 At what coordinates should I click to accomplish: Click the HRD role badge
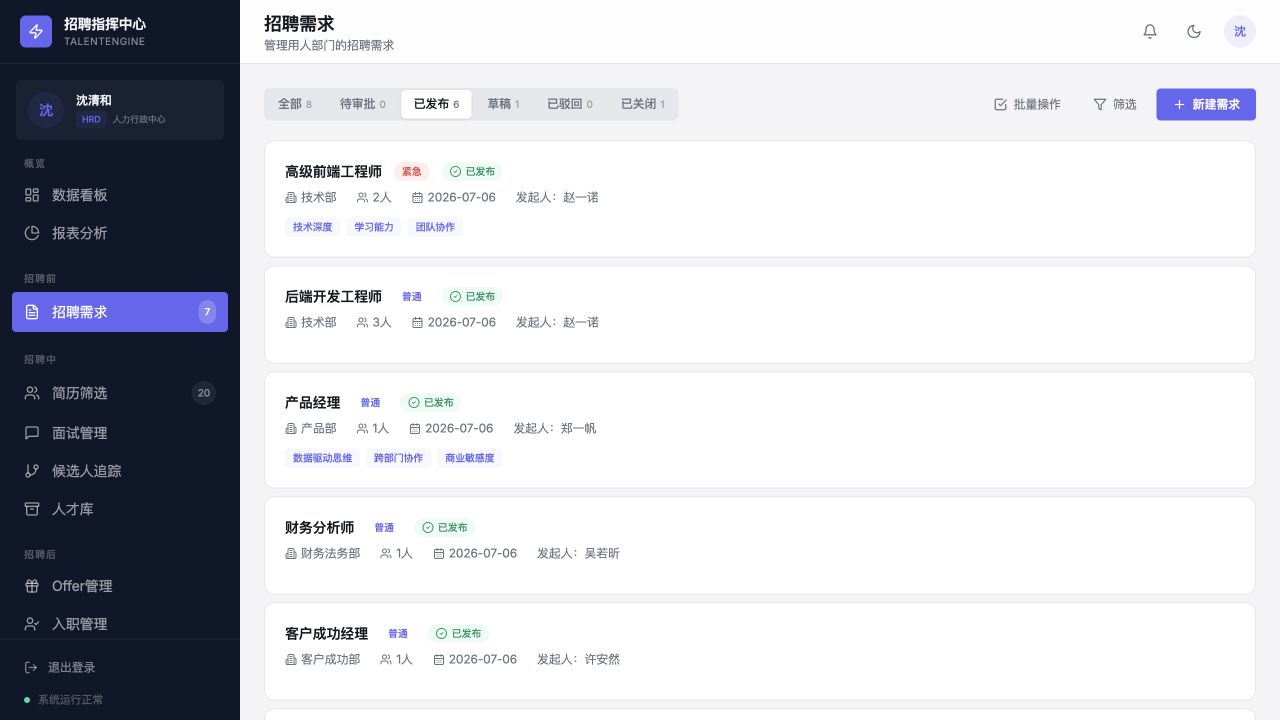click(x=91, y=119)
